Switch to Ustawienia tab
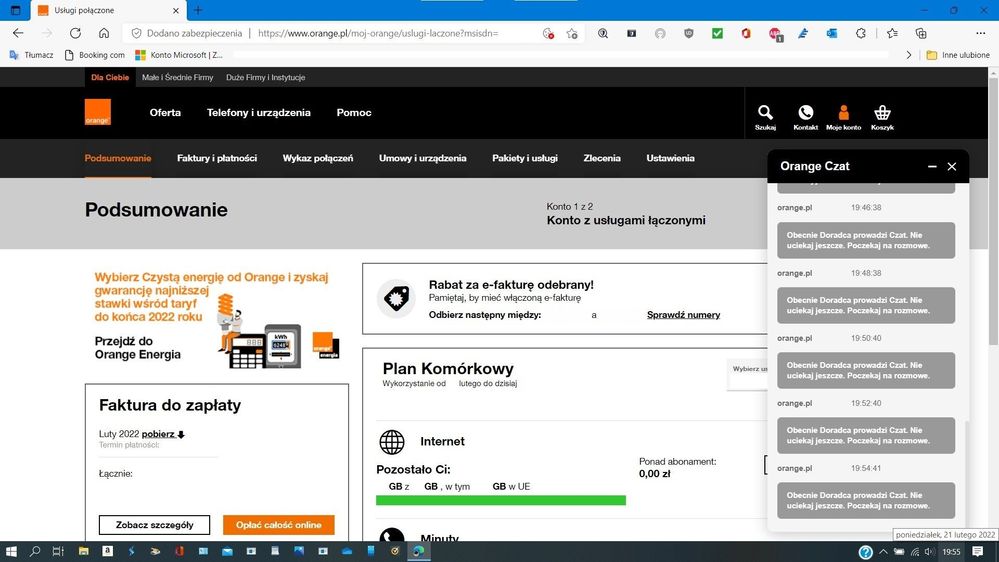 tap(670, 158)
